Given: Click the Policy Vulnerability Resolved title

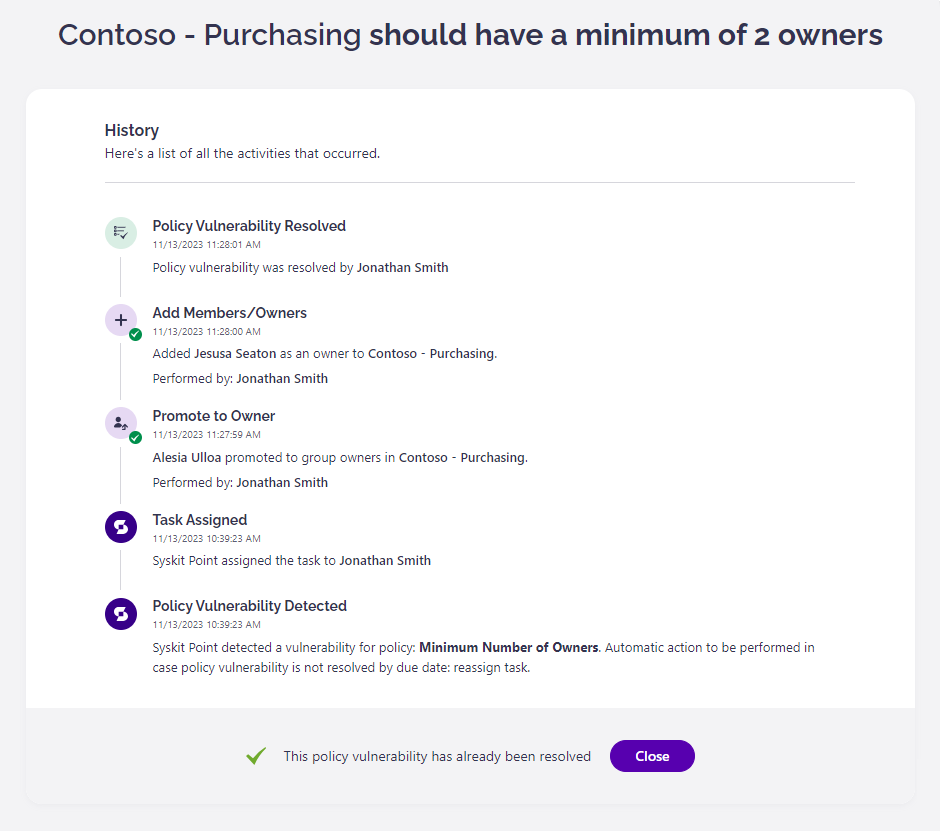Looking at the screenshot, I should point(249,226).
